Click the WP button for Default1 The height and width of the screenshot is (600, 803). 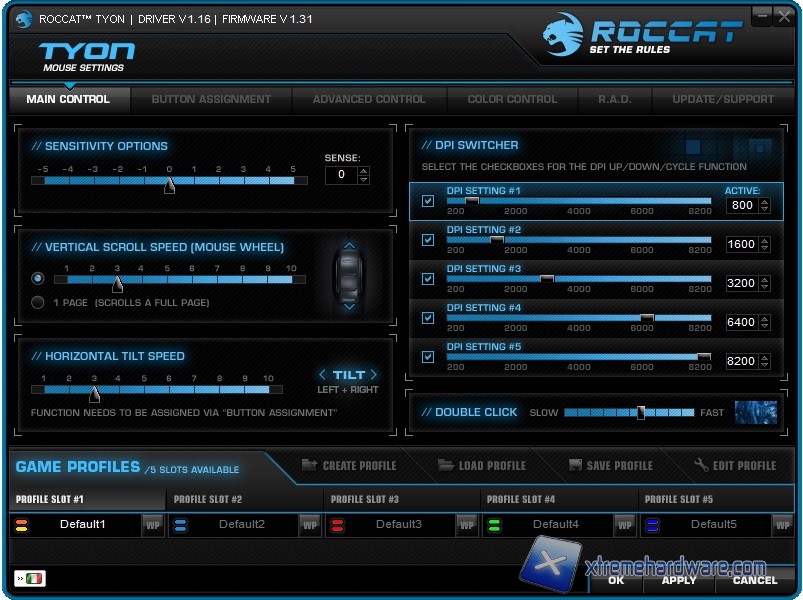(x=153, y=525)
